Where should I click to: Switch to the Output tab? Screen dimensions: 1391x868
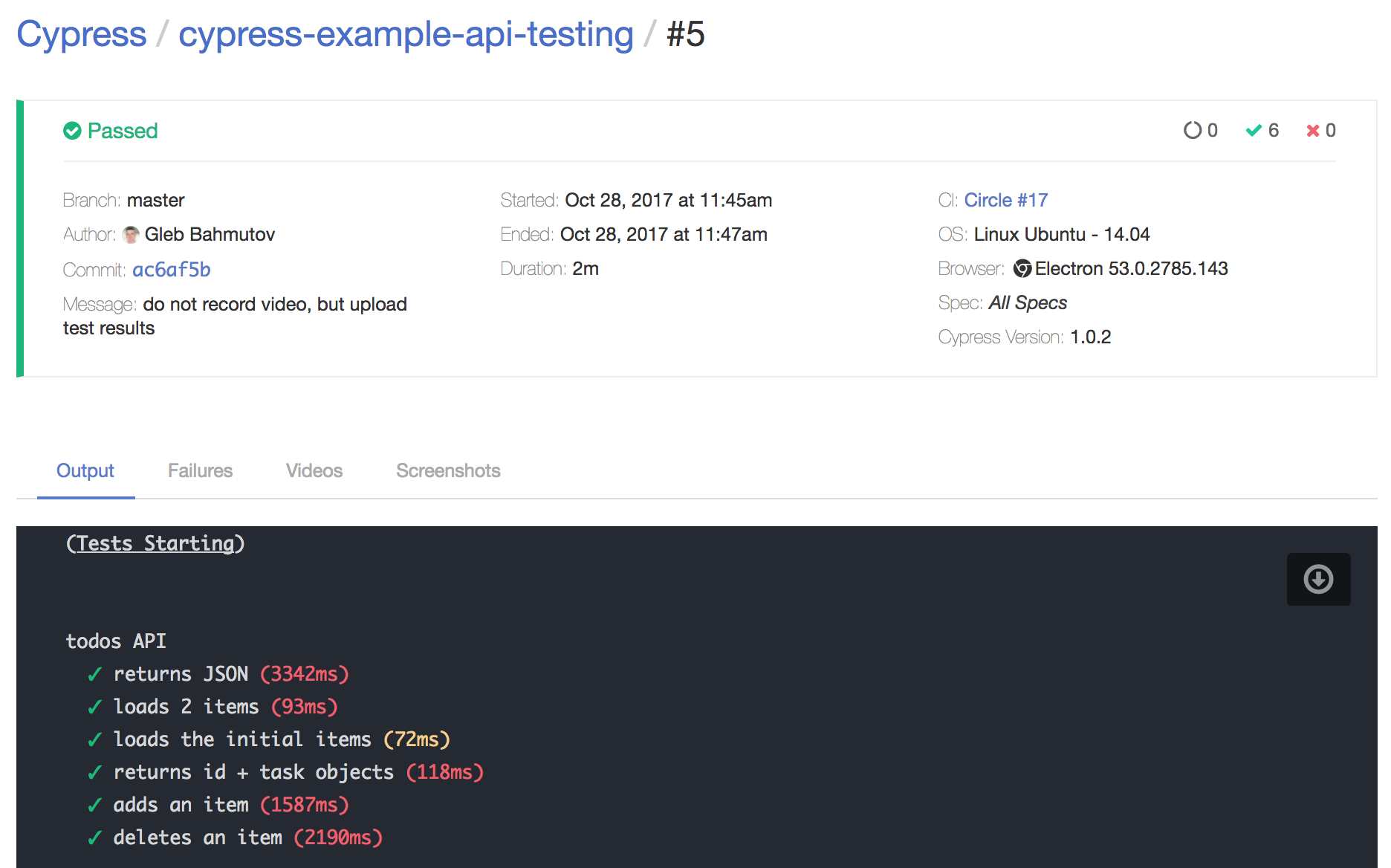(85, 471)
